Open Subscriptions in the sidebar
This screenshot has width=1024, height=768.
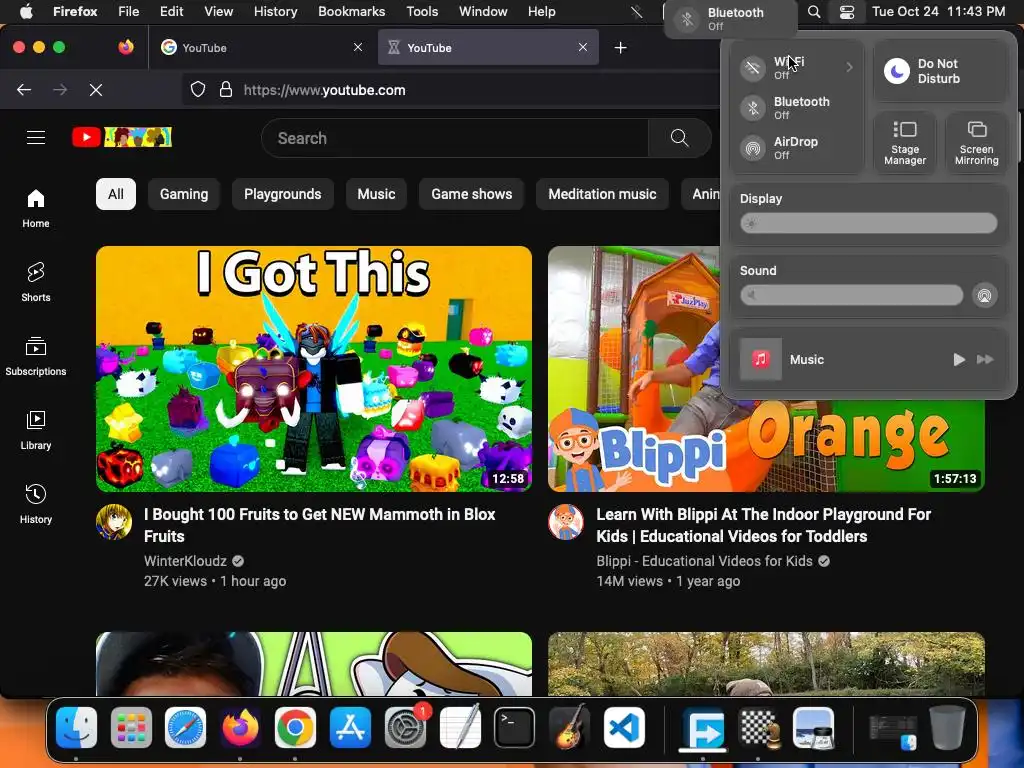[x=36, y=356]
